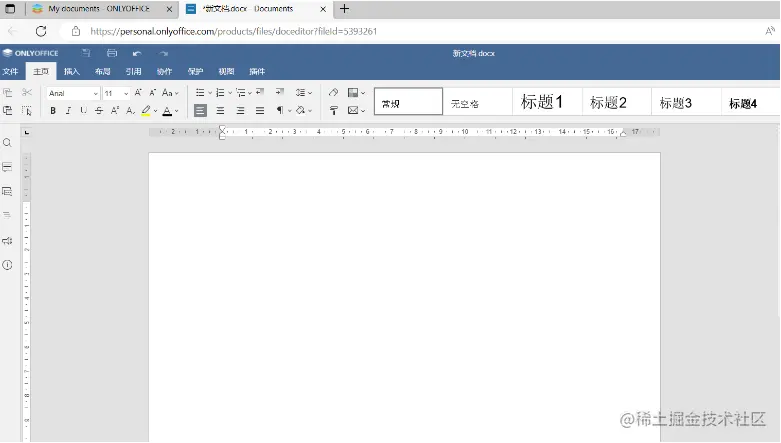Switch to the 保护 (Protection) tab
The height and width of the screenshot is (443, 781).
click(x=195, y=71)
